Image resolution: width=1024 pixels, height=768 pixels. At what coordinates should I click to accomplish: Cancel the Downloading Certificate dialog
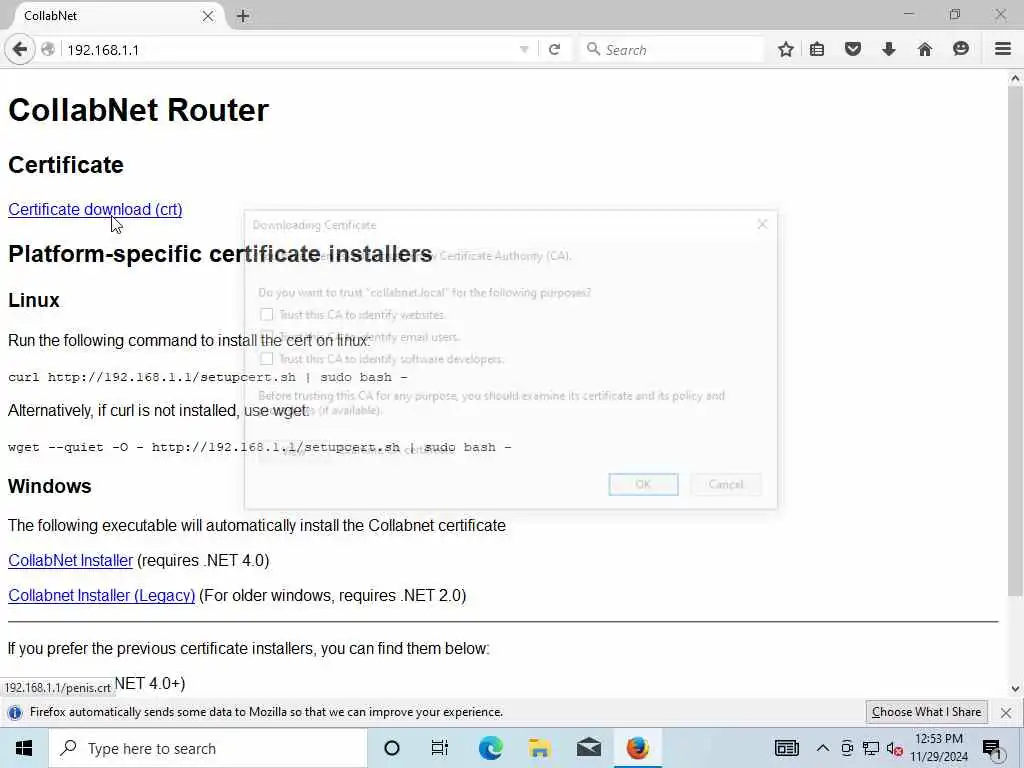point(726,484)
